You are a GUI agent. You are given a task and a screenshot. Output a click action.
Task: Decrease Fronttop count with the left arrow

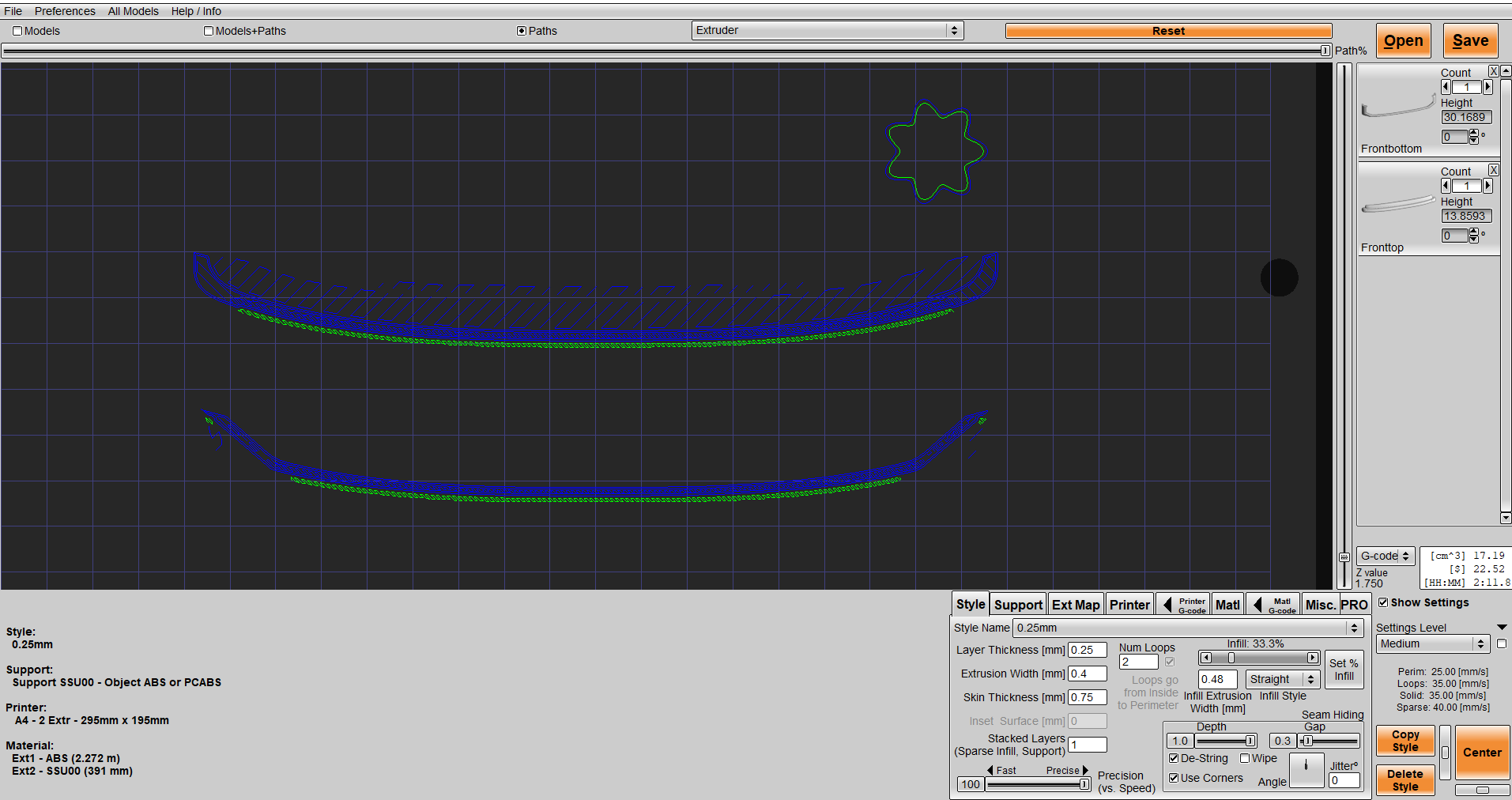click(x=1446, y=186)
